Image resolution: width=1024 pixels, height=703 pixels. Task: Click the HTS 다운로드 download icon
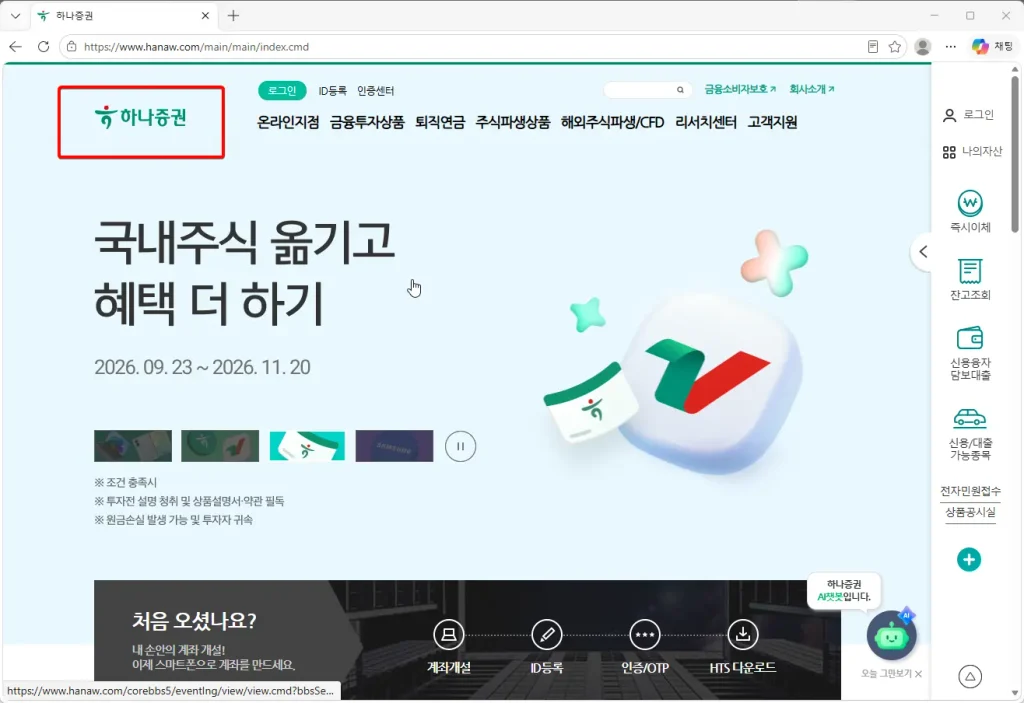(743, 634)
